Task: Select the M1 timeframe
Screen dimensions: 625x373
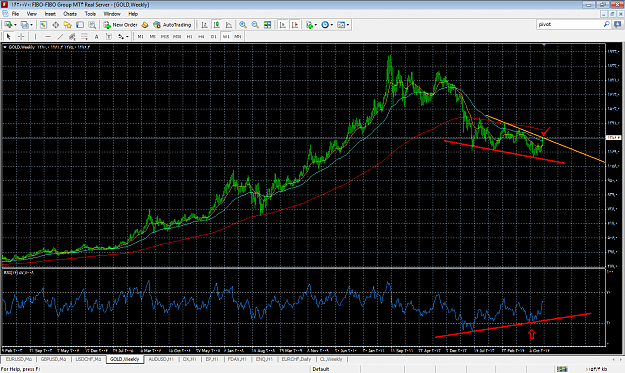Action: pos(141,37)
